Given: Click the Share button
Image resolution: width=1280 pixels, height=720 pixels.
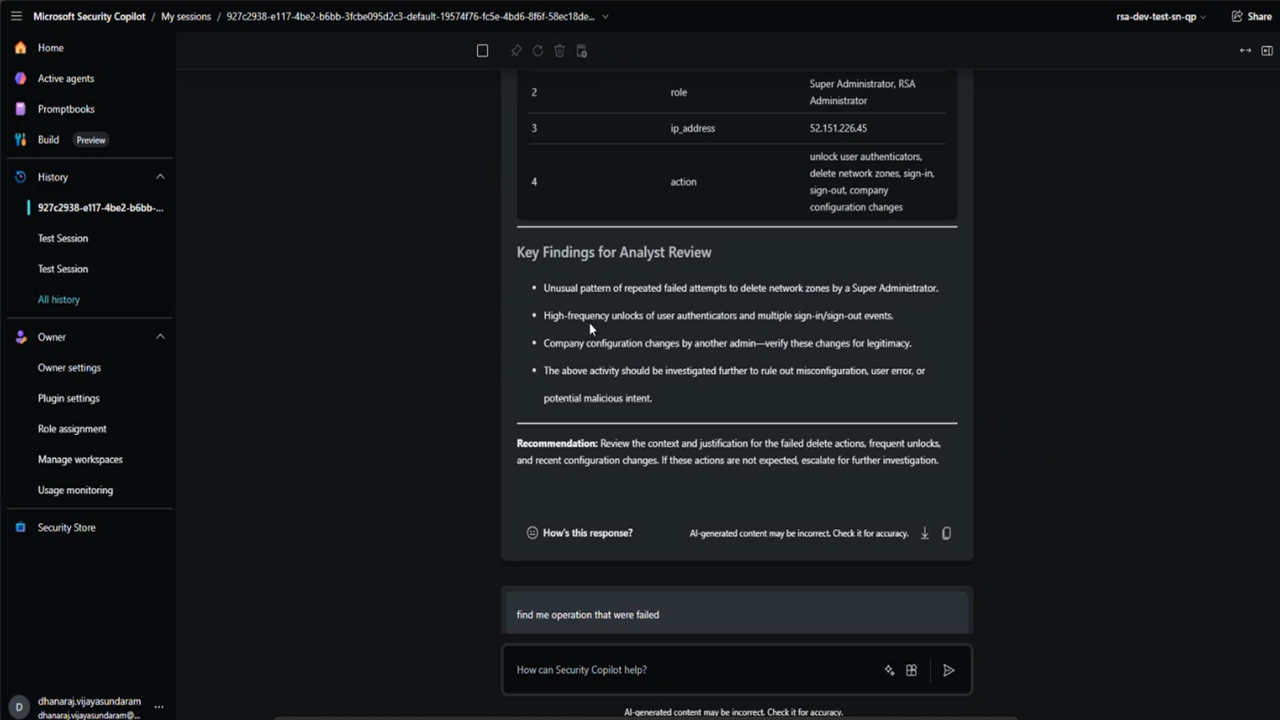Looking at the screenshot, I should click(x=1251, y=16).
